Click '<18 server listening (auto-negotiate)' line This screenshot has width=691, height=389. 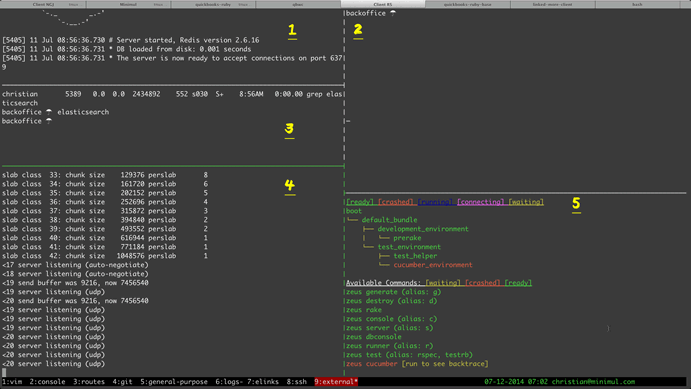click(75, 274)
